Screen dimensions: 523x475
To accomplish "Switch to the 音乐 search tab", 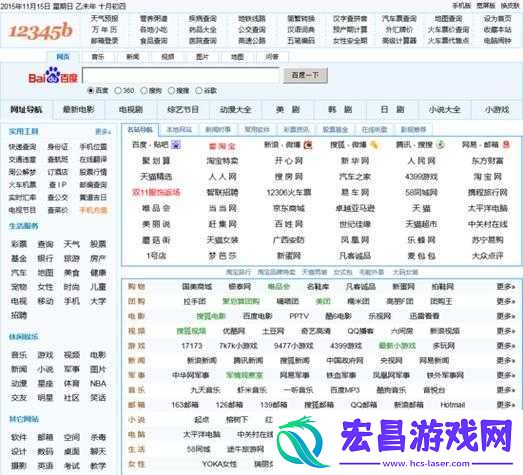I will click(98, 57).
